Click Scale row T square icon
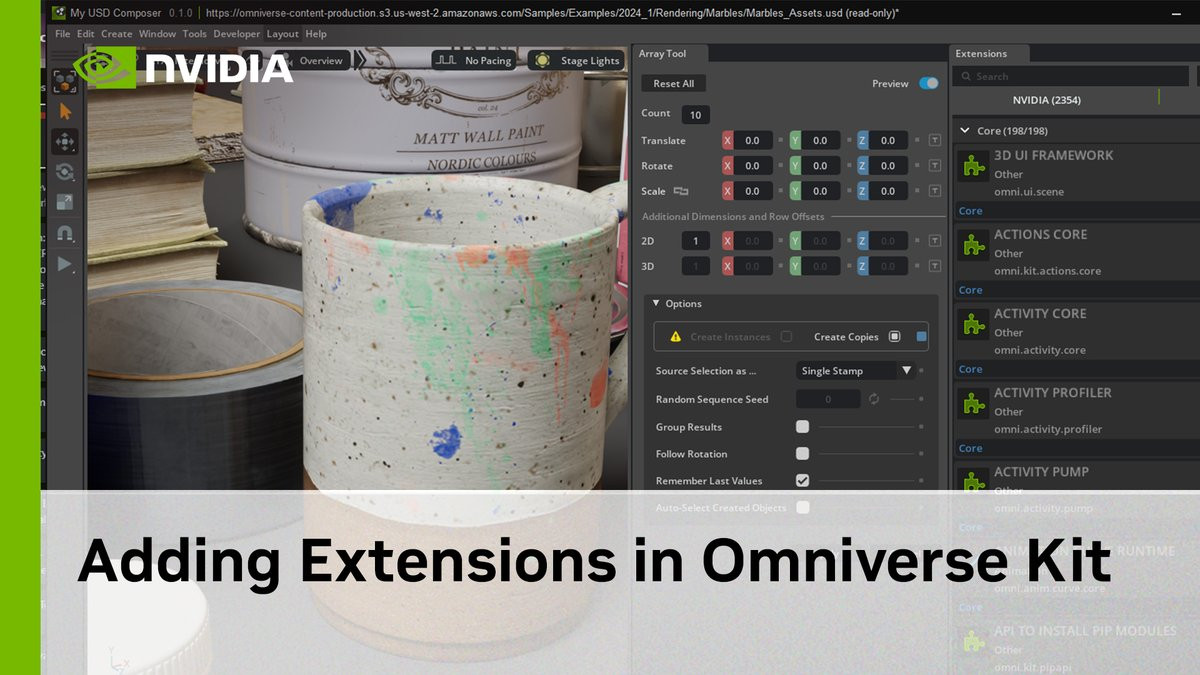The image size is (1200, 675). (934, 191)
